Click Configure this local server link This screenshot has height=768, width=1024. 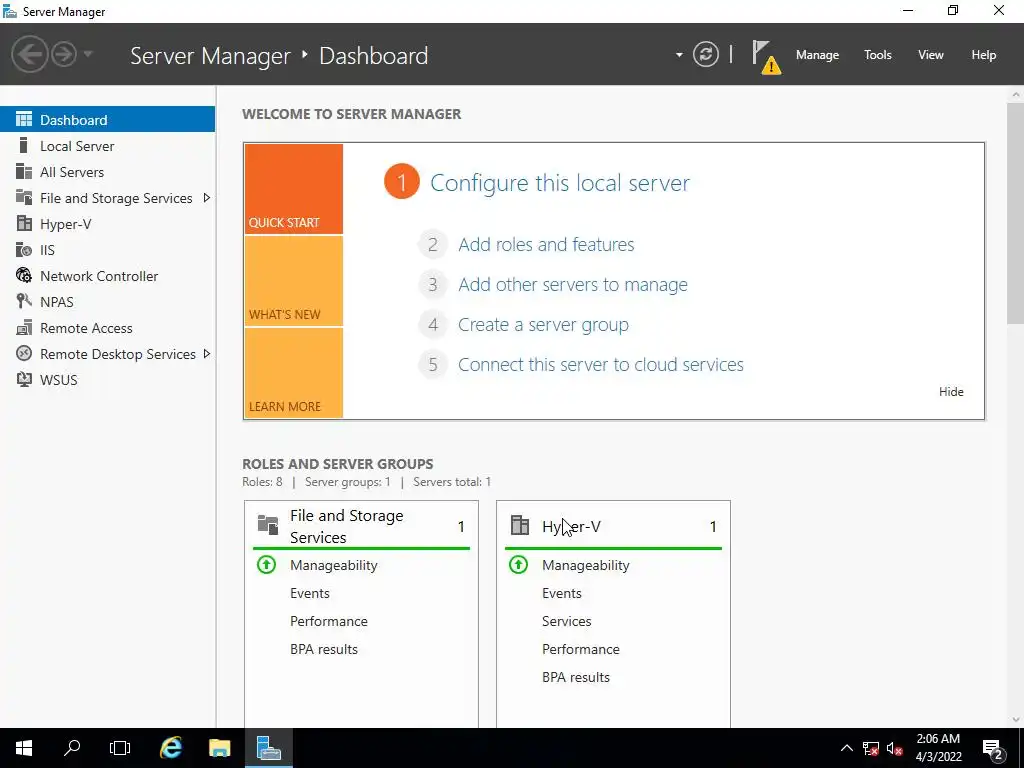point(560,183)
